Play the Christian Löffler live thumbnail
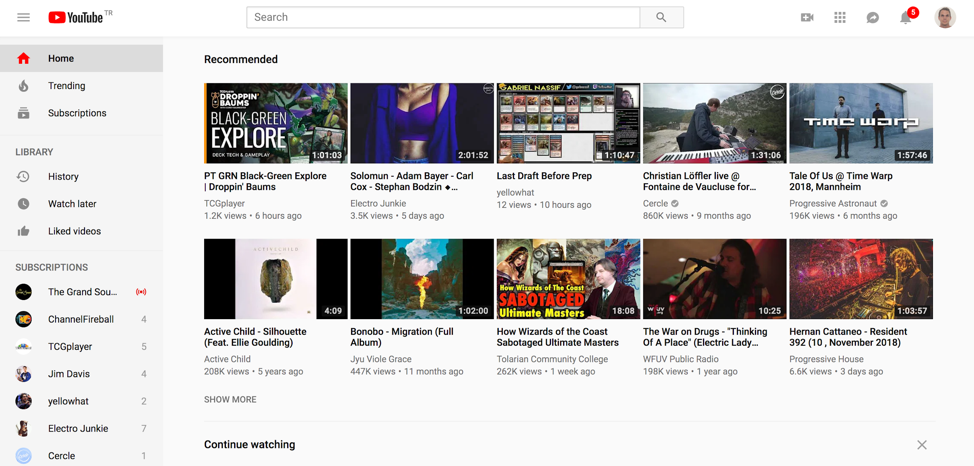974x466 pixels. (715, 123)
